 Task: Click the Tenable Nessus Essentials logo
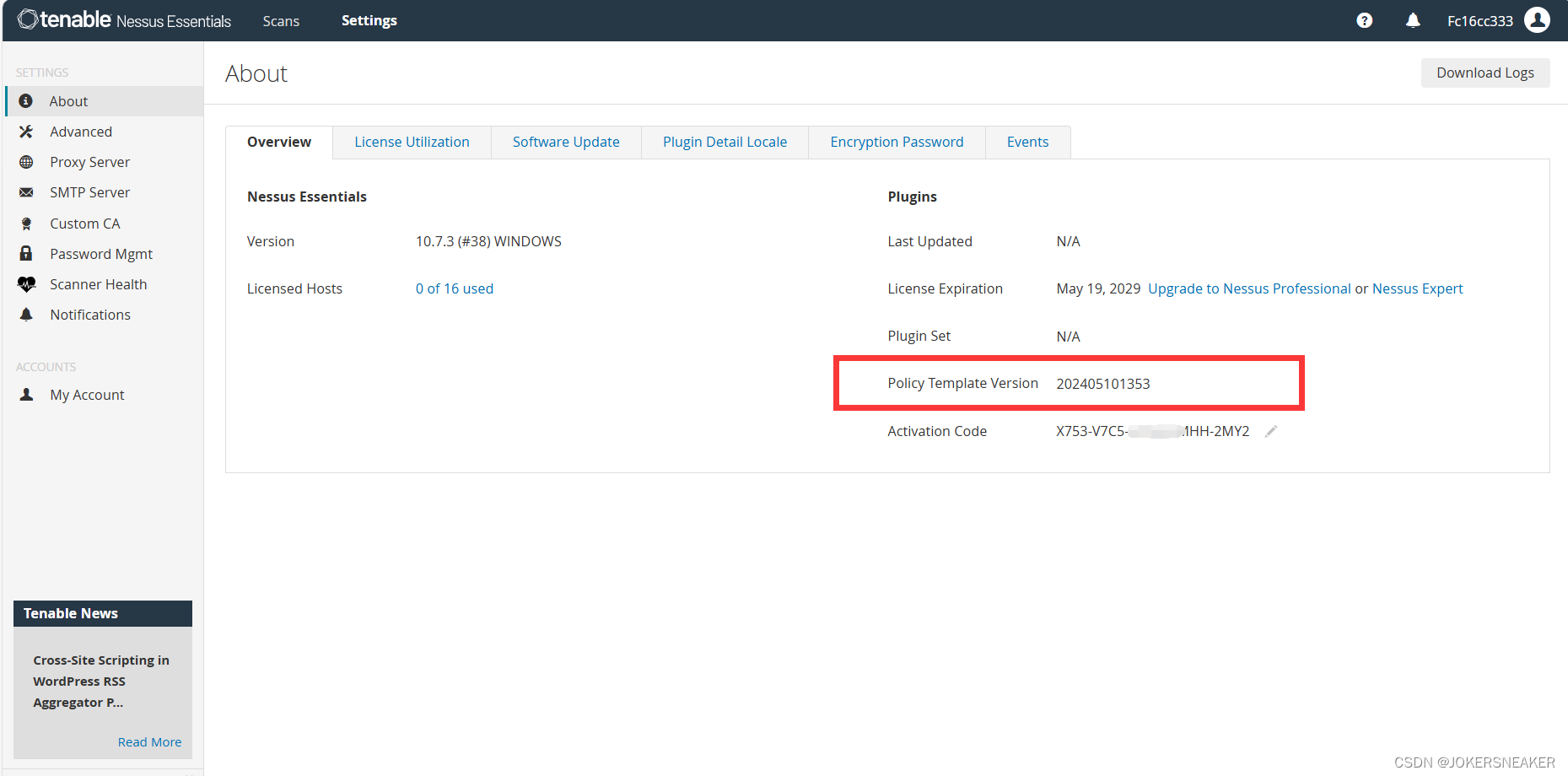click(124, 20)
